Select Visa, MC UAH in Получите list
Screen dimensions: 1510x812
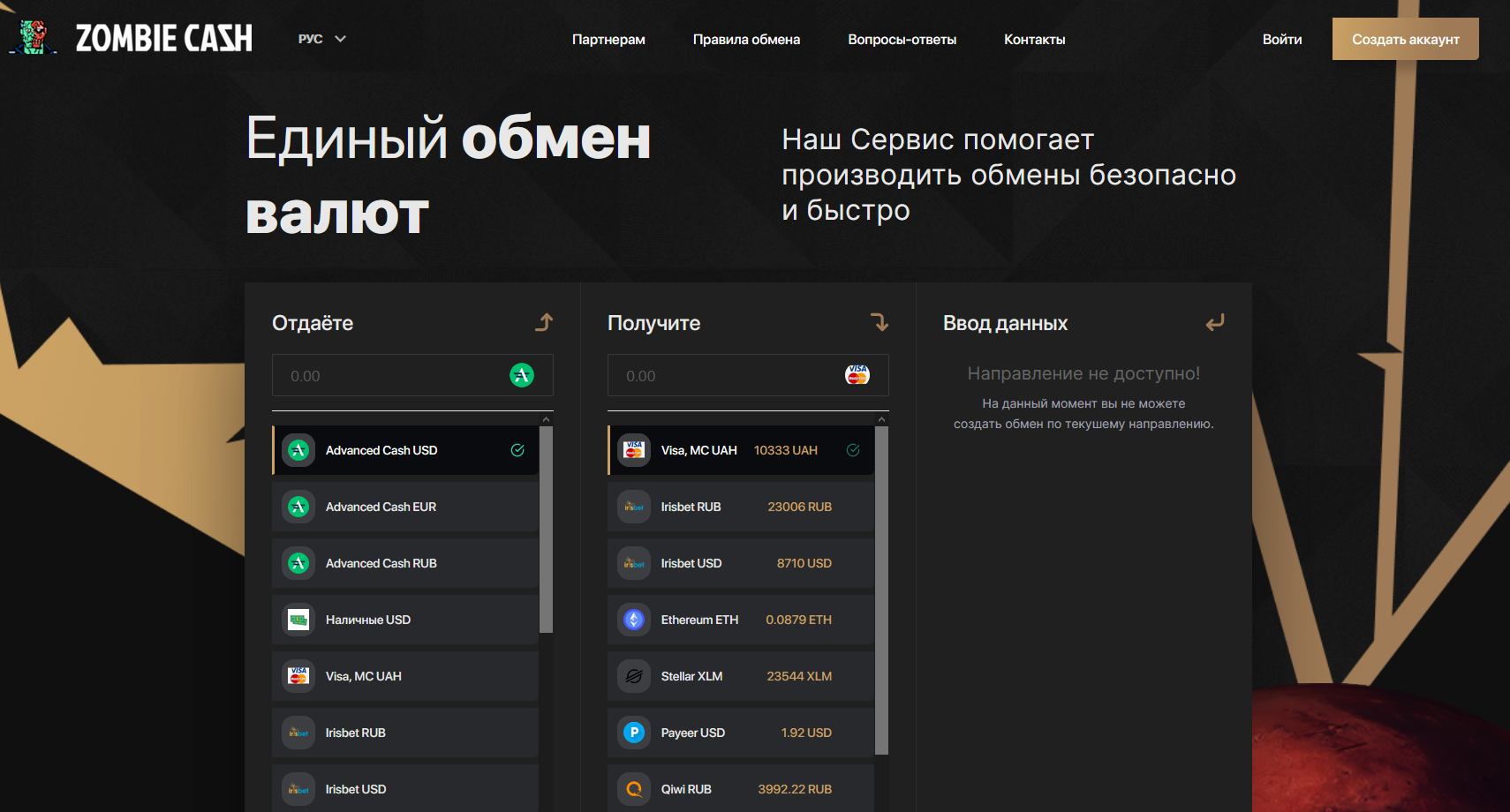(741, 450)
